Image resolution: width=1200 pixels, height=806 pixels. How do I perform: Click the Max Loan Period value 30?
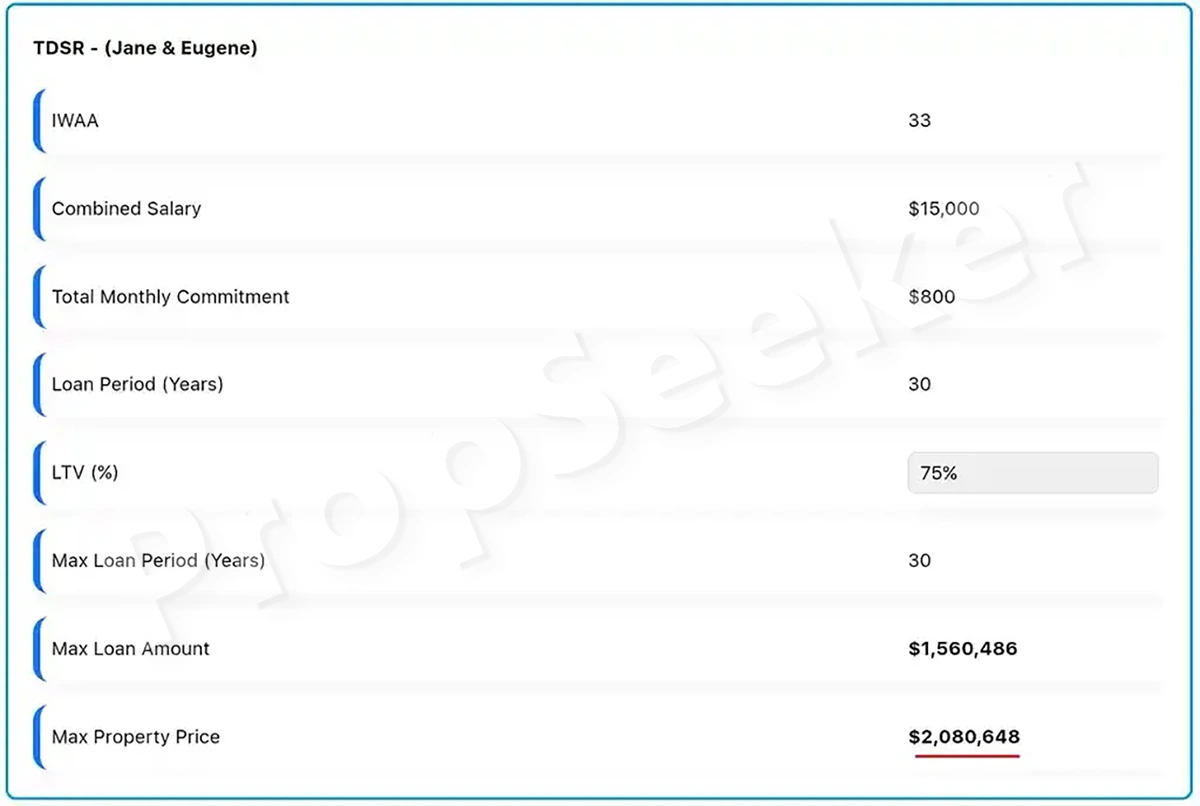(919, 561)
